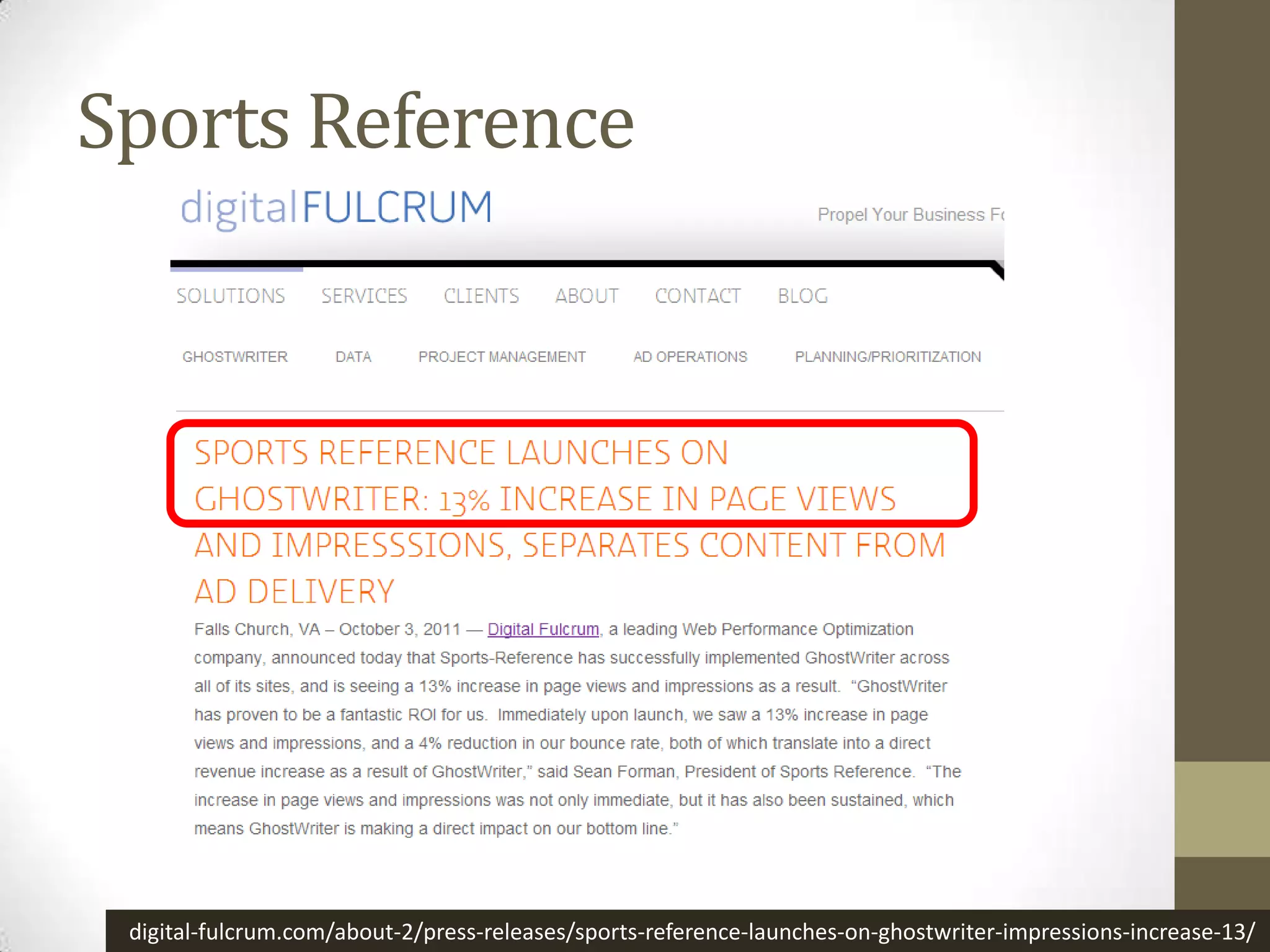1270x952 pixels.
Task: Go to the CLIENTS page
Action: pos(481,296)
